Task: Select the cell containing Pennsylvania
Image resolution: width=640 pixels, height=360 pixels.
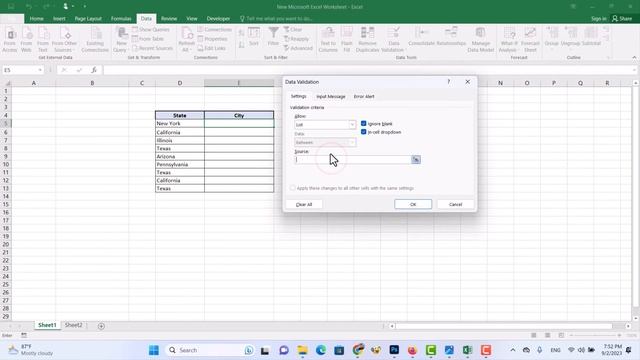Action: pyautogui.click(x=180, y=164)
